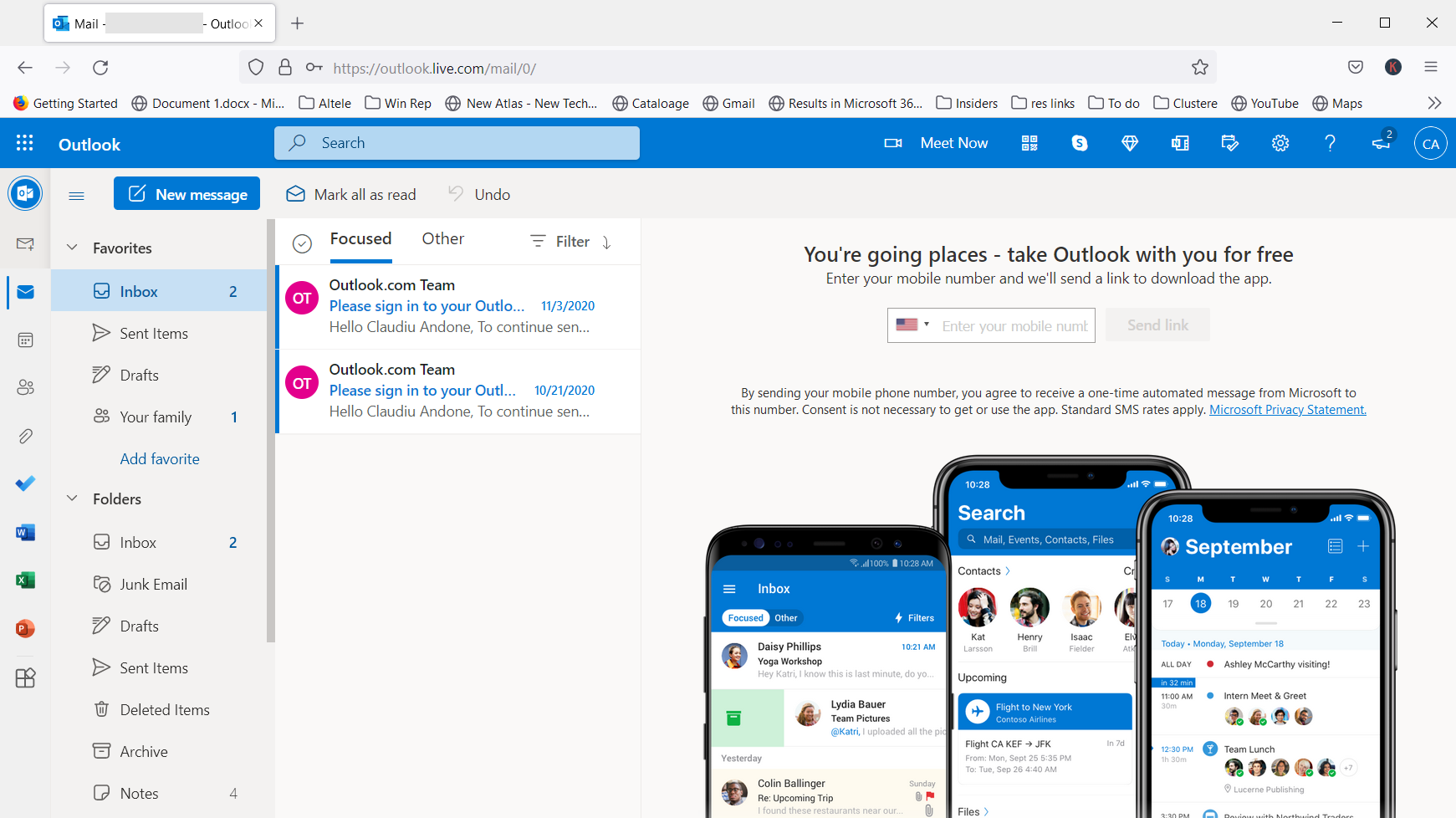This screenshot has height=818, width=1456.
Task: Open the Junk Email folder
Action: 159,584
